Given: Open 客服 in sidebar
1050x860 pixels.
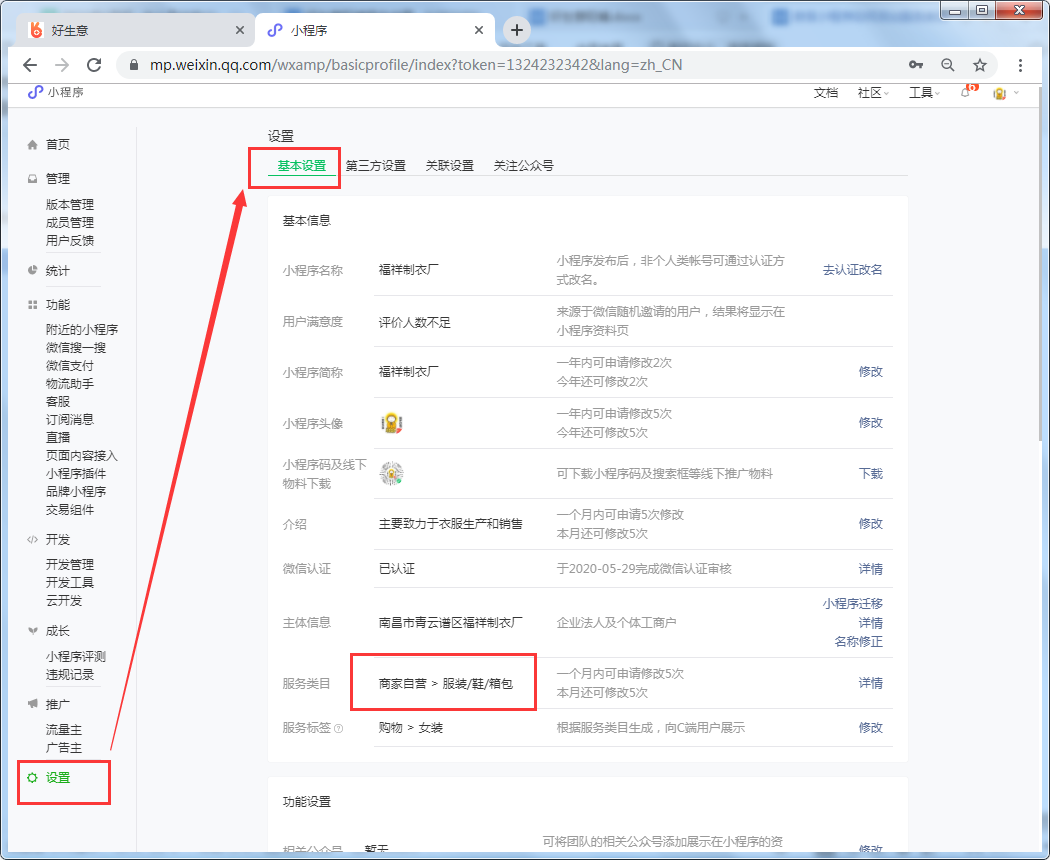Looking at the screenshot, I should (58, 401).
